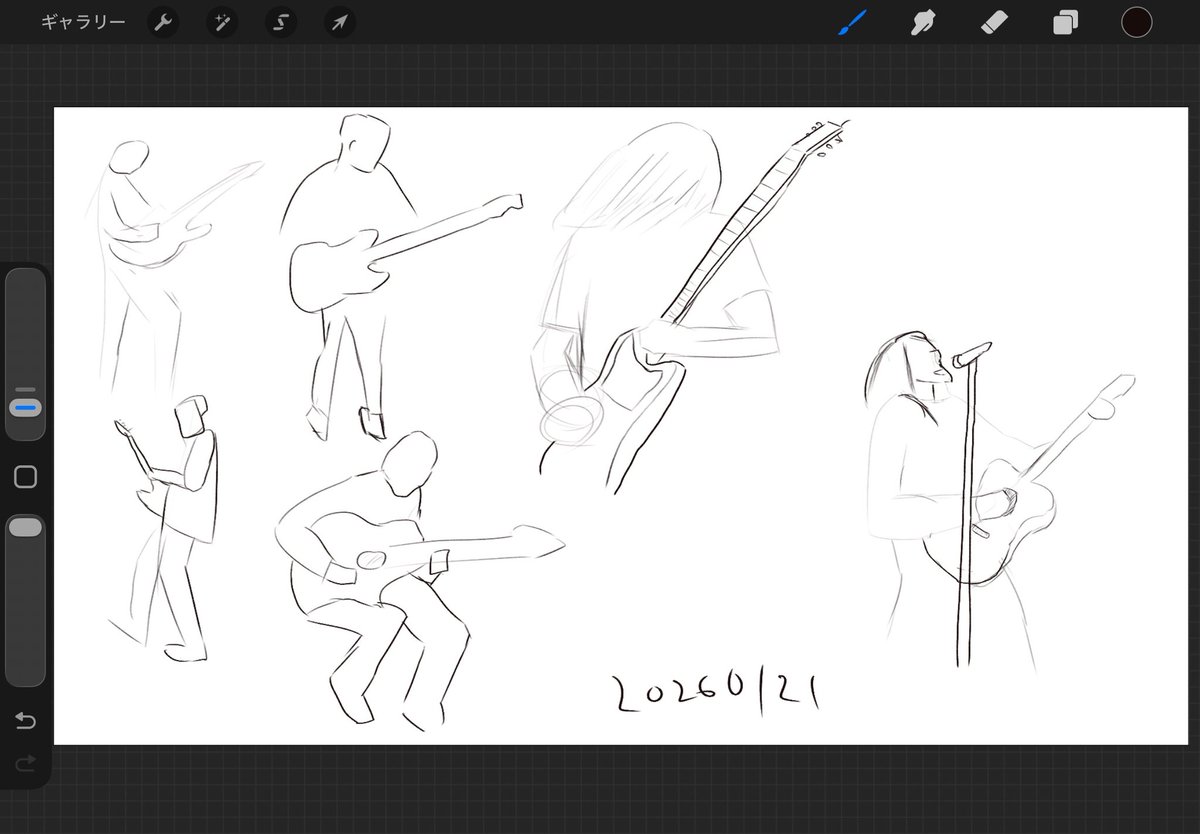The height and width of the screenshot is (834, 1200).
Task: Redo the last undone stroke
Action: tap(26, 763)
